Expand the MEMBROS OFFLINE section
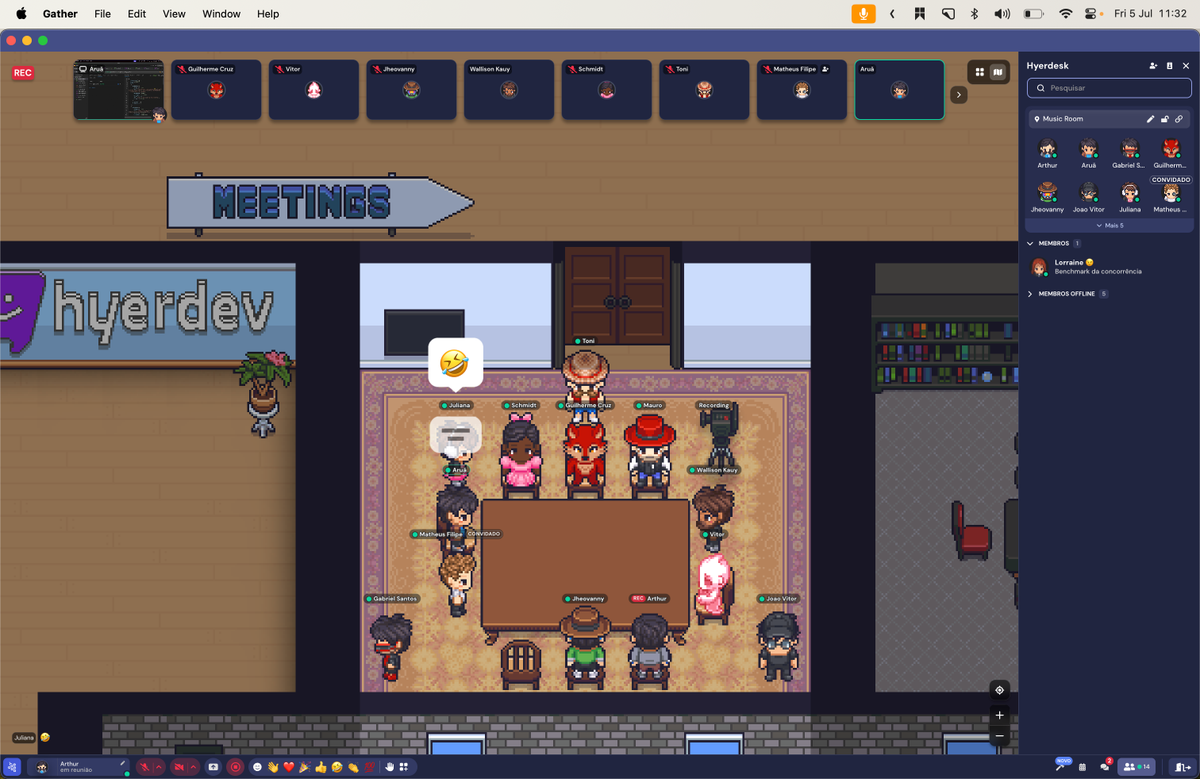This screenshot has height=779, width=1200. coord(1031,294)
